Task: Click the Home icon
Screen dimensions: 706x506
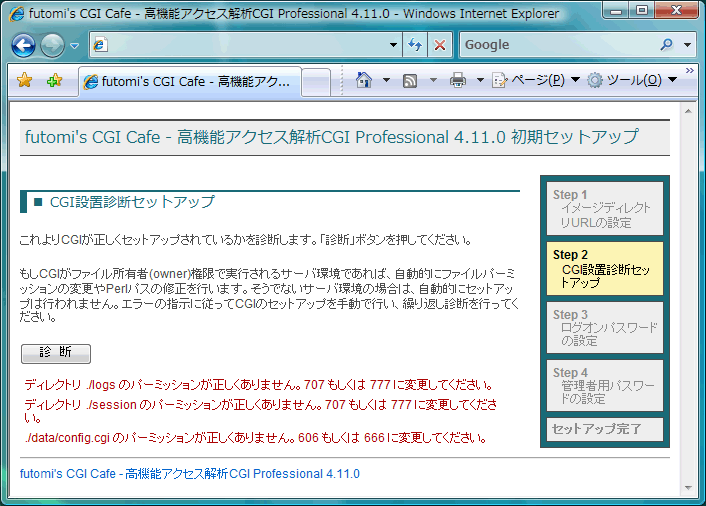Action: pos(364,80)
